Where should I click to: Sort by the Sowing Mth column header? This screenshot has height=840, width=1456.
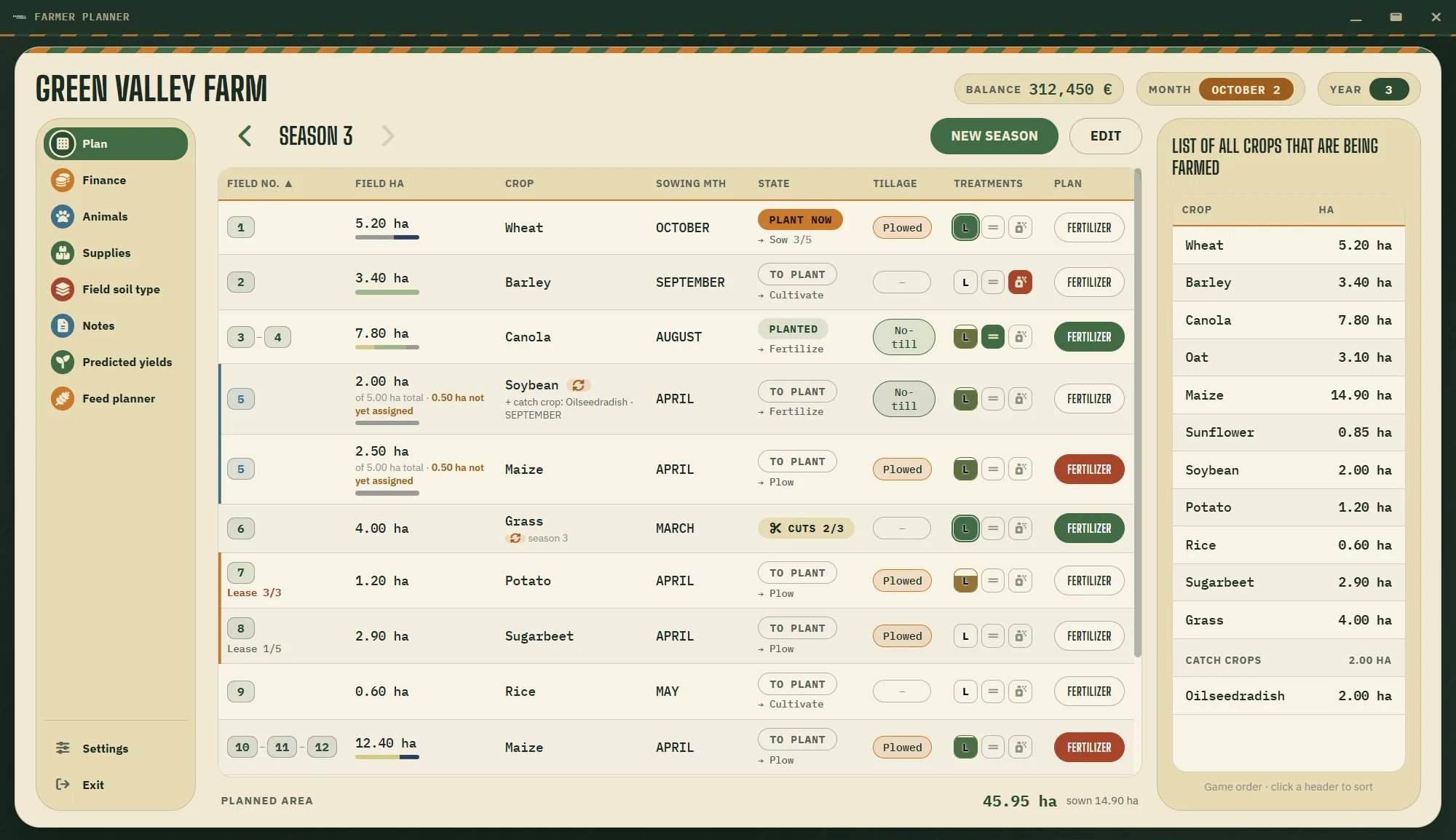pyautogui.click(x=690, y=183)
